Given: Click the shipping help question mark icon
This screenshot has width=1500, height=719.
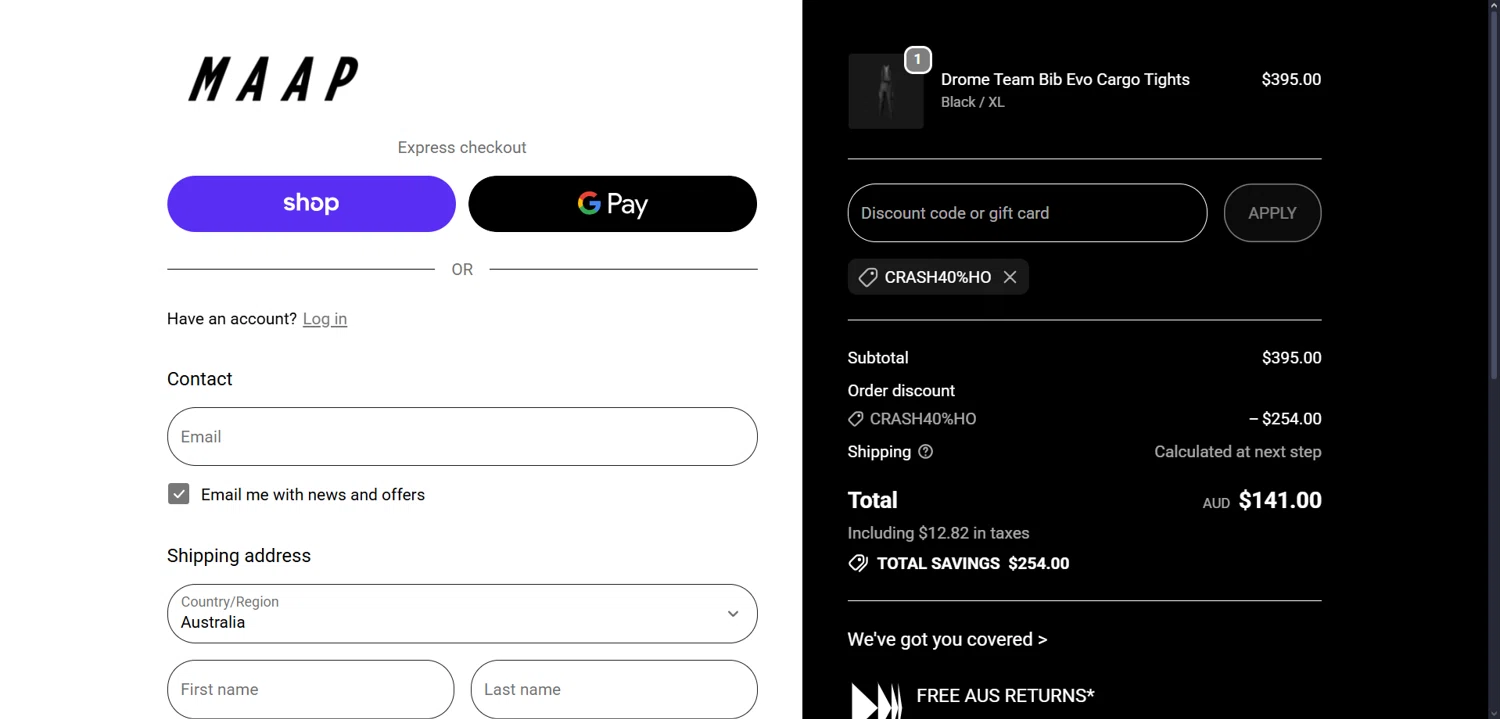Looking at the screenshot, I should pos(925,452).
